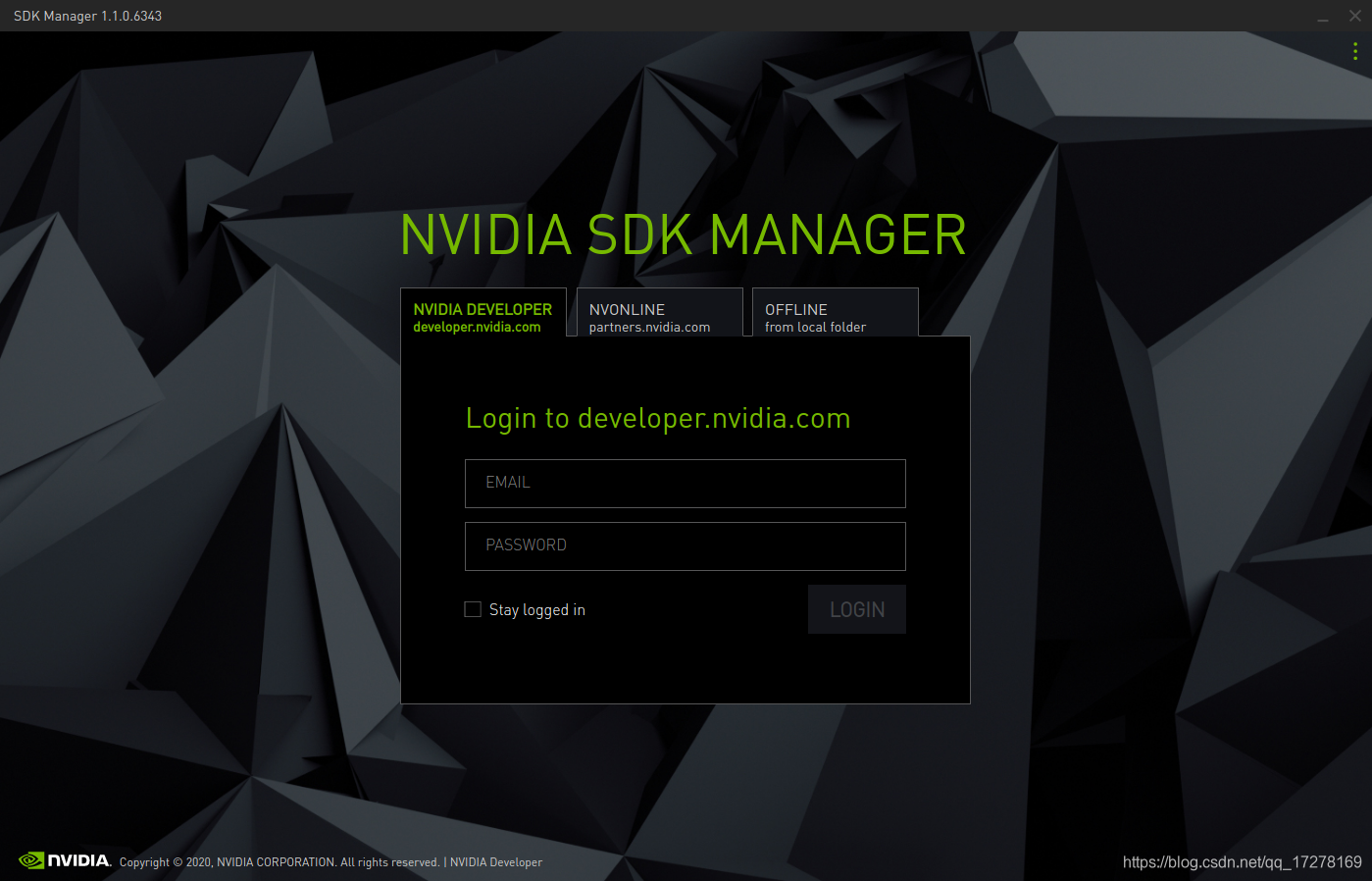Viewport: 1372px width, 881px height.
Task: Enable the Stay logged in checkbox
Action: click(473, 609)
